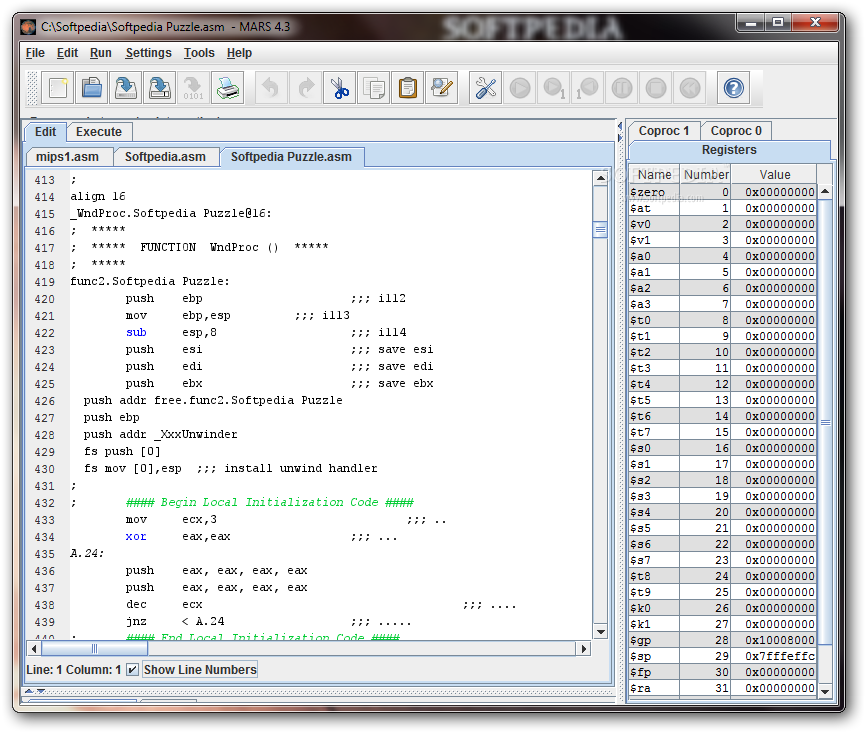Pause the running program icon
This screenshot has width=866, height=733.
622,88
